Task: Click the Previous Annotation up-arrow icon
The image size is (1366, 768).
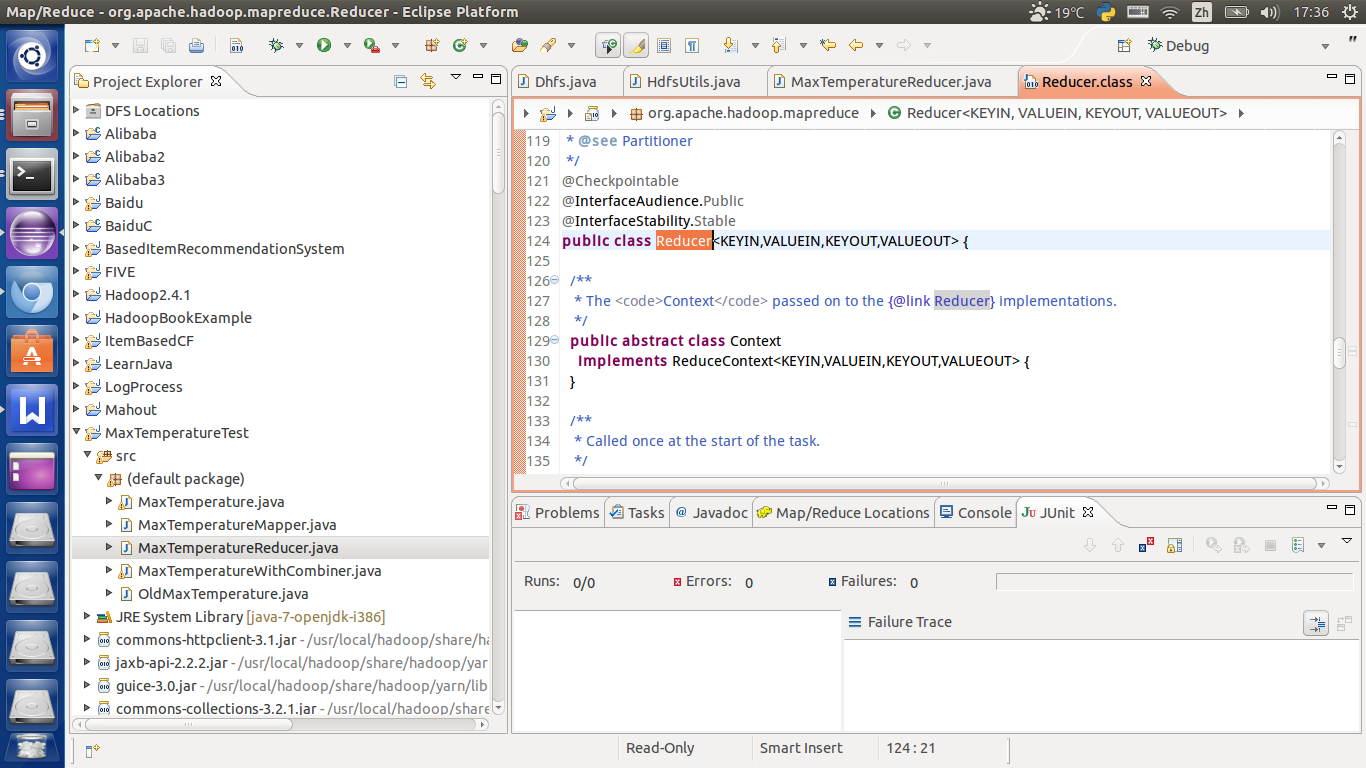Action: (x=778, y=46)
